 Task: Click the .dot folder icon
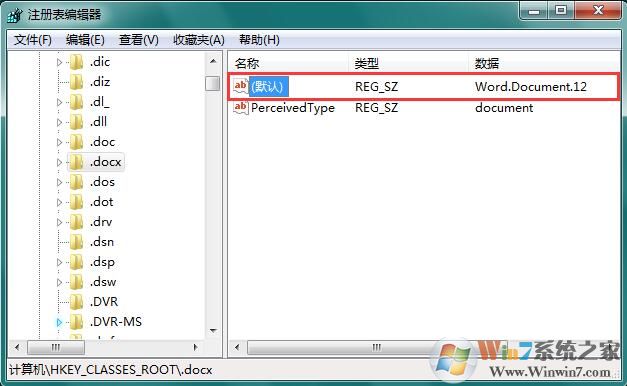(x=76, y=202)
